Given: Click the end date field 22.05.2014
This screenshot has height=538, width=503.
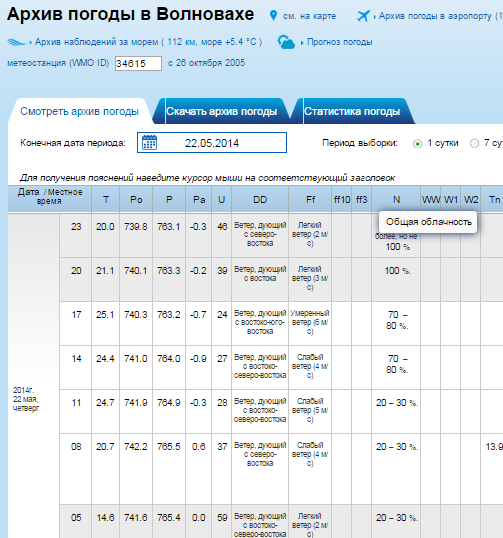Looking at the screenshot, I should click(212, 142).
